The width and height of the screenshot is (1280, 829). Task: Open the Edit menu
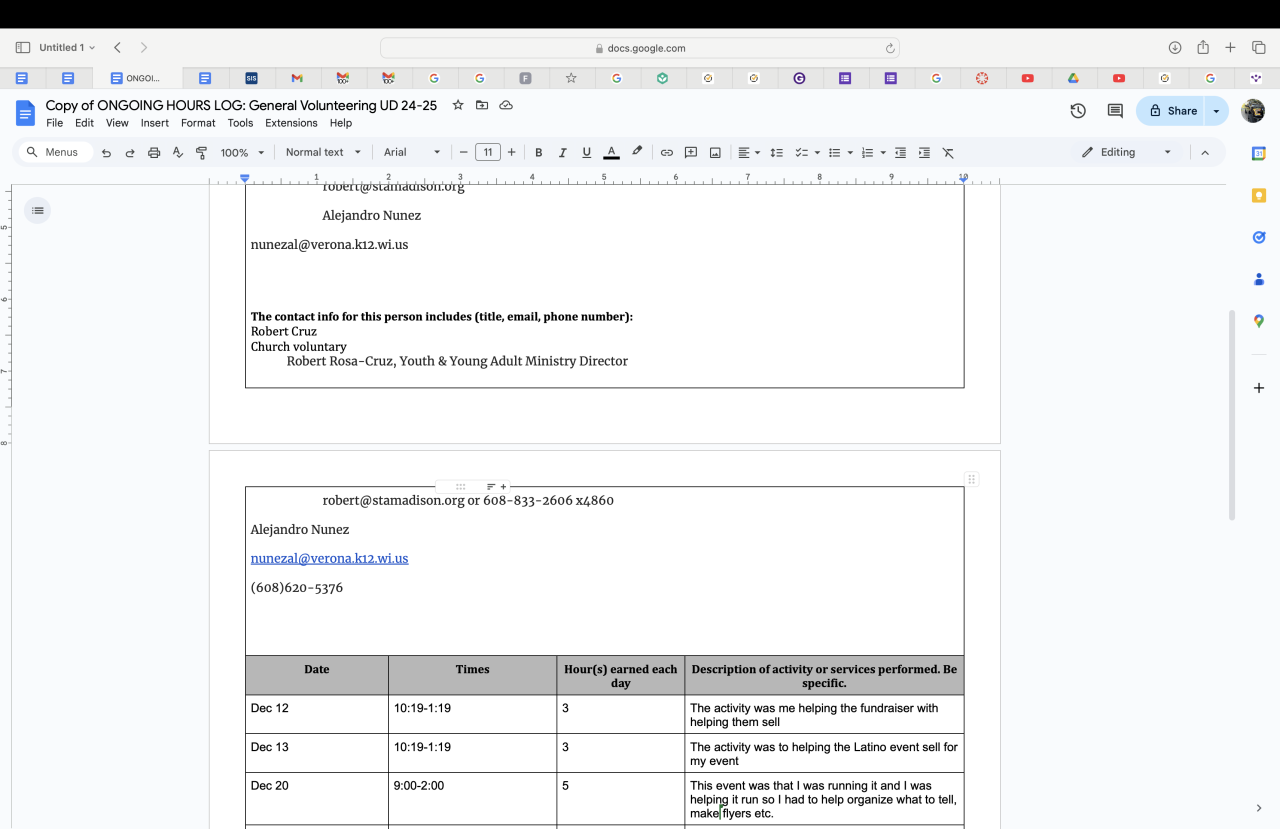(x=84, y=123)
